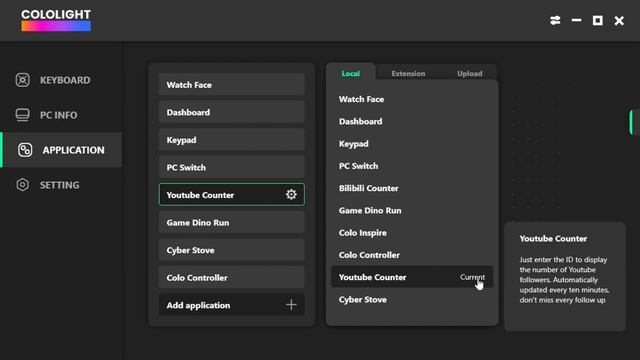The image size is (640, 360).
Task: Close the Cololight window
Action: (x=619, y=20)
